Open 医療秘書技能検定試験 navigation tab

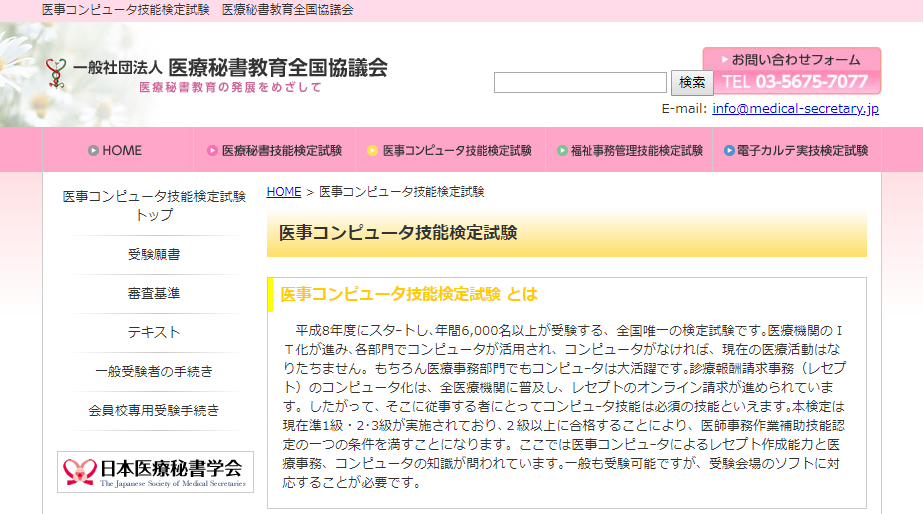click(274, 150)
